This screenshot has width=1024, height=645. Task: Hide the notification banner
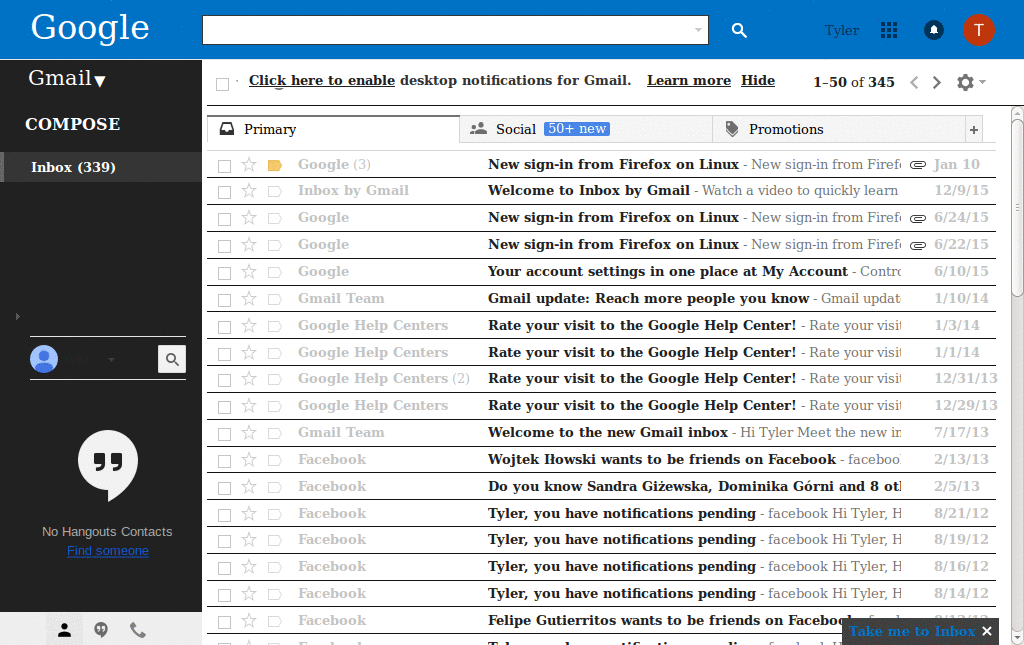pyautogui.click(x=758, y=80)
